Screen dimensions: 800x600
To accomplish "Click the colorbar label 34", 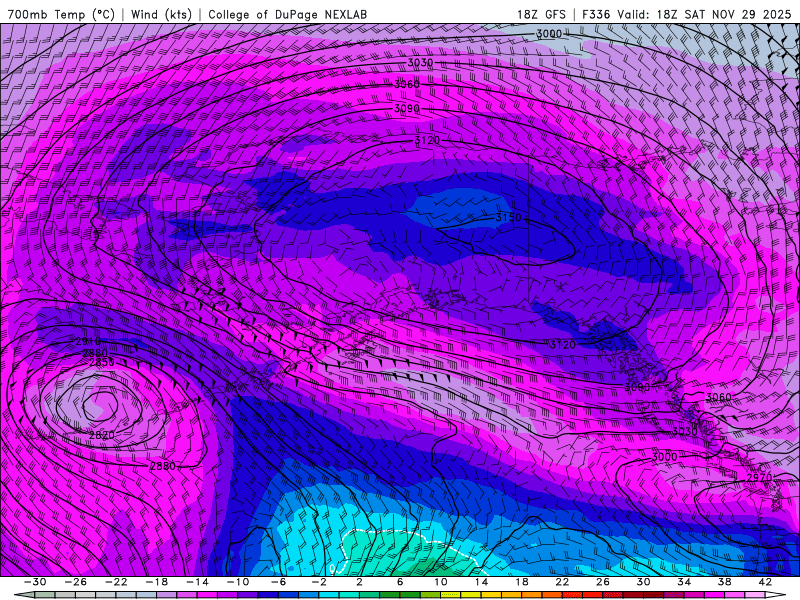I will click(684, 582).
